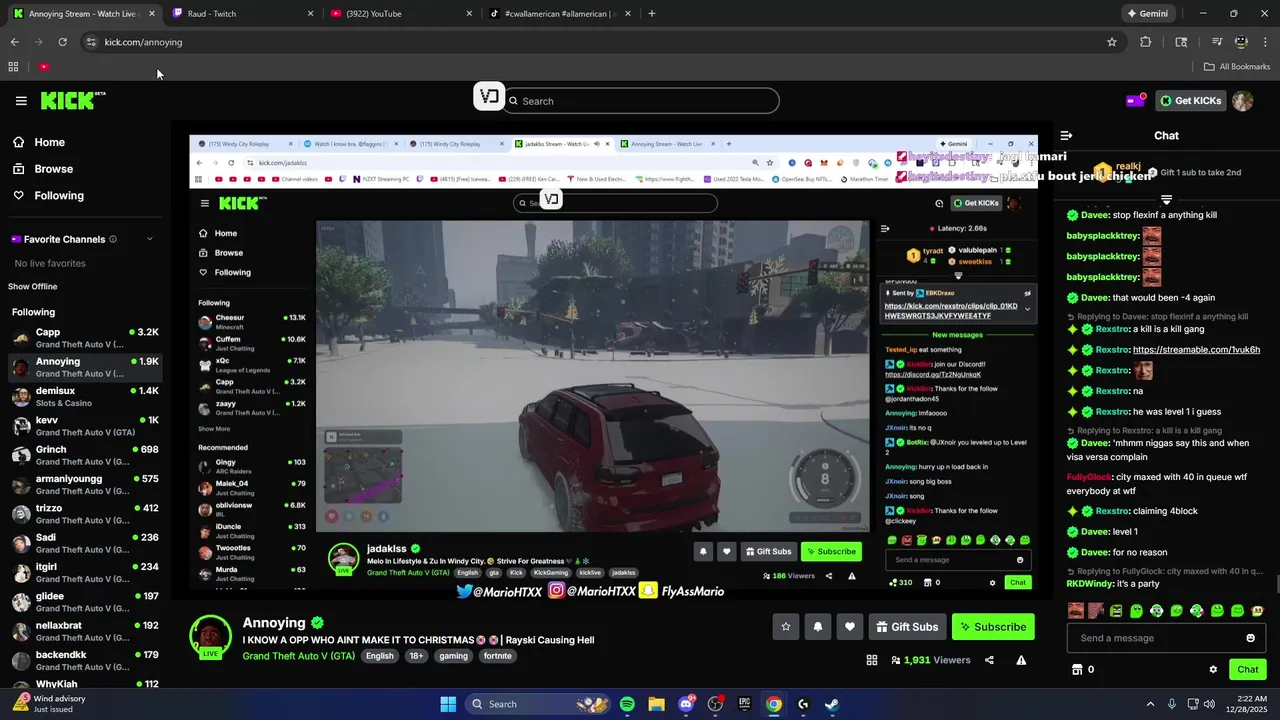
Task: Open nellaxbrat channel in Following list
Action: 85,632
